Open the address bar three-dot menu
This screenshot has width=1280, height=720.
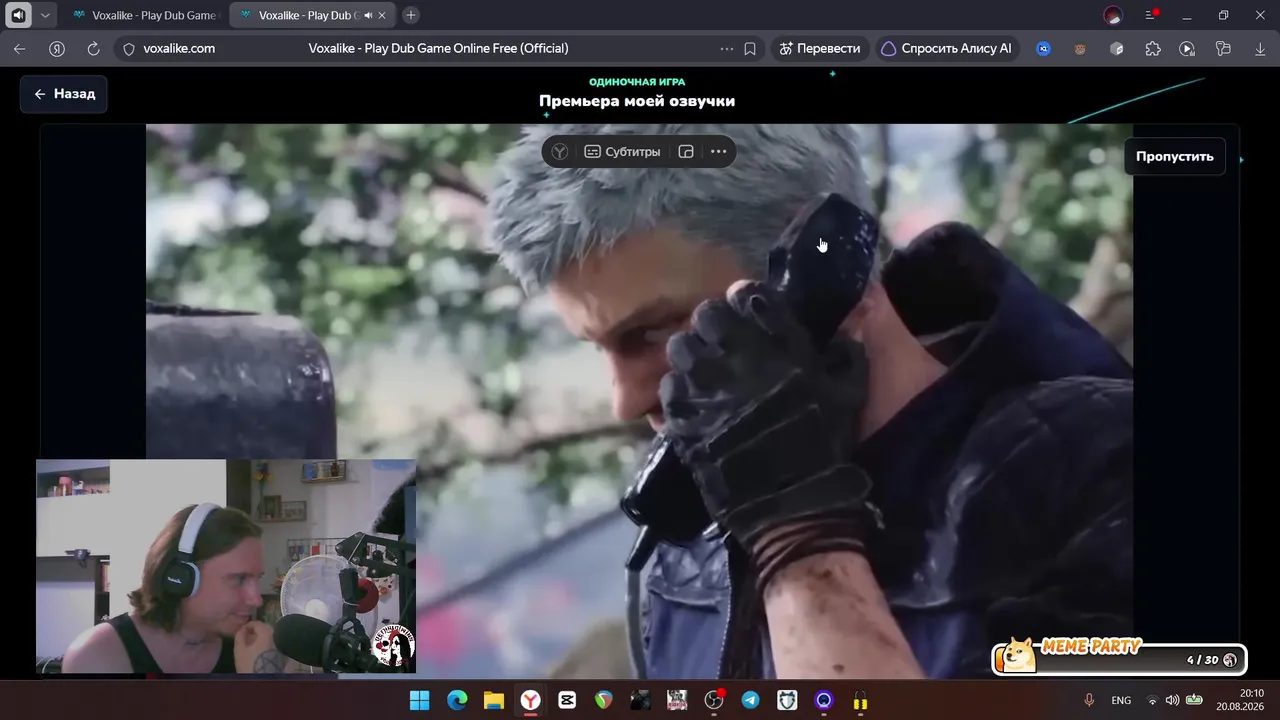pyautogui.click(x=727, y=48)
